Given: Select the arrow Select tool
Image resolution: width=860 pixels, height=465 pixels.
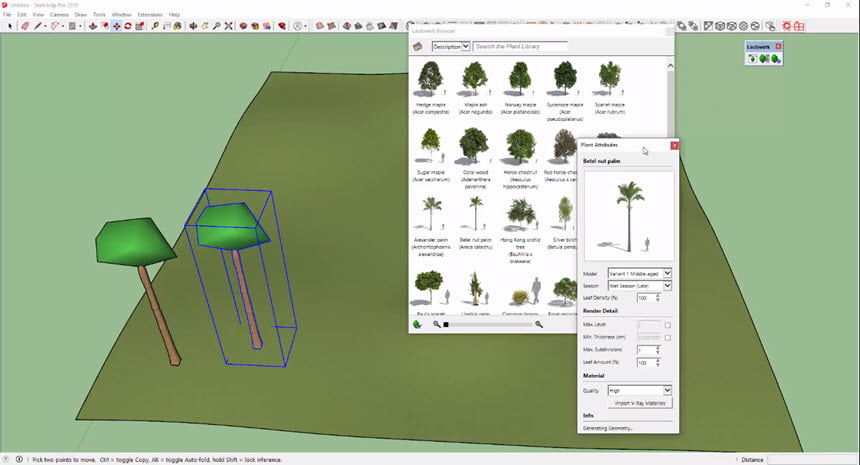Looking at the screenshot, I should click(10, 26).
